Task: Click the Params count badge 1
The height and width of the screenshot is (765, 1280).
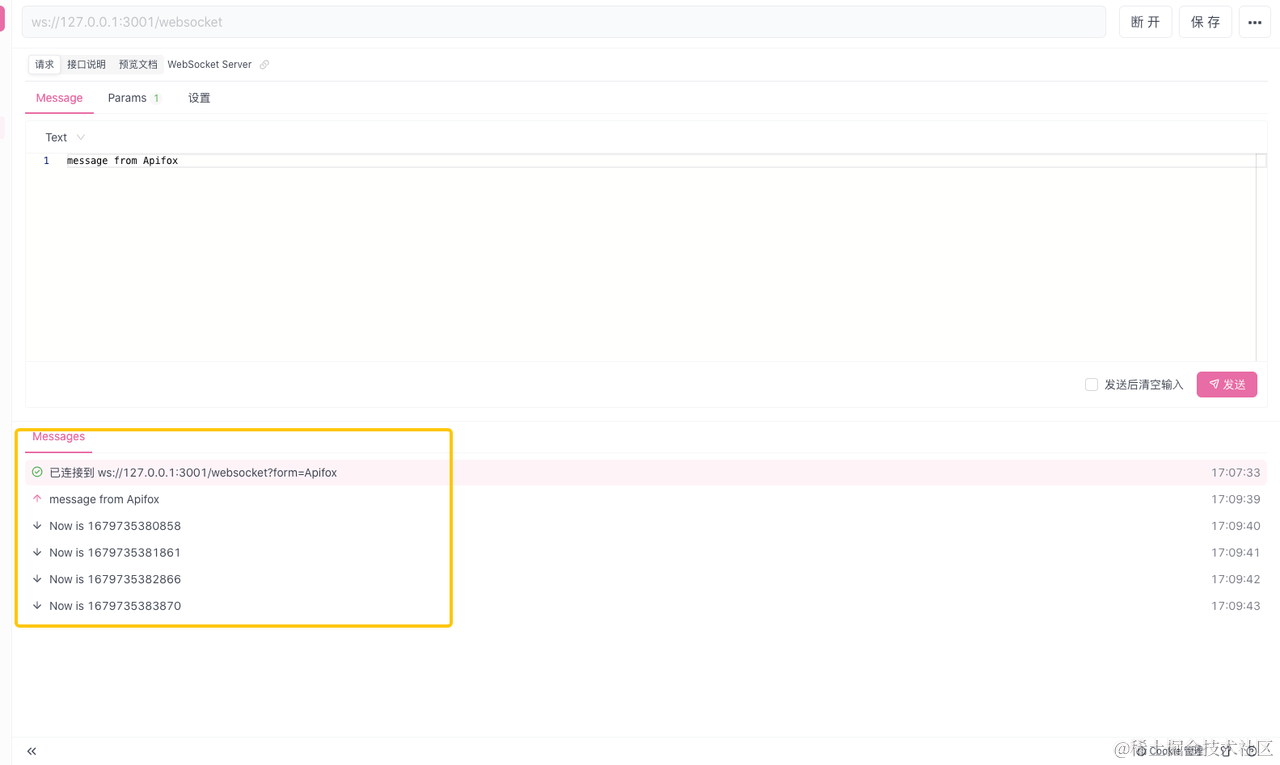Action: click(156, 98)
